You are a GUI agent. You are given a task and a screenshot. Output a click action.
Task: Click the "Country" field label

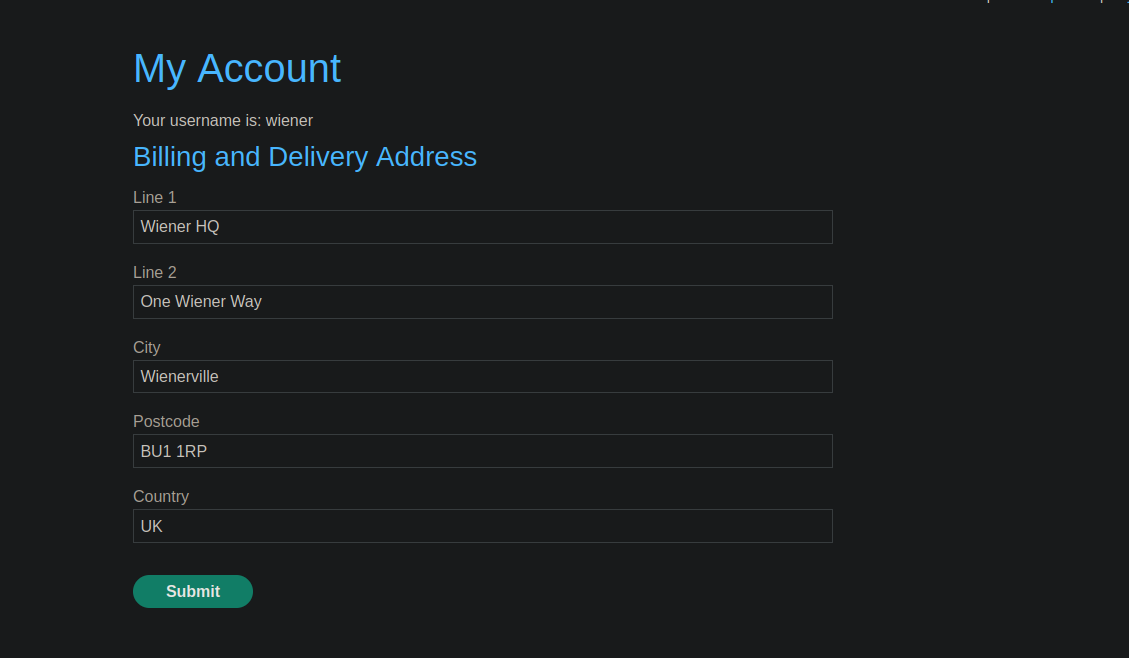click(x=161, y=497)
